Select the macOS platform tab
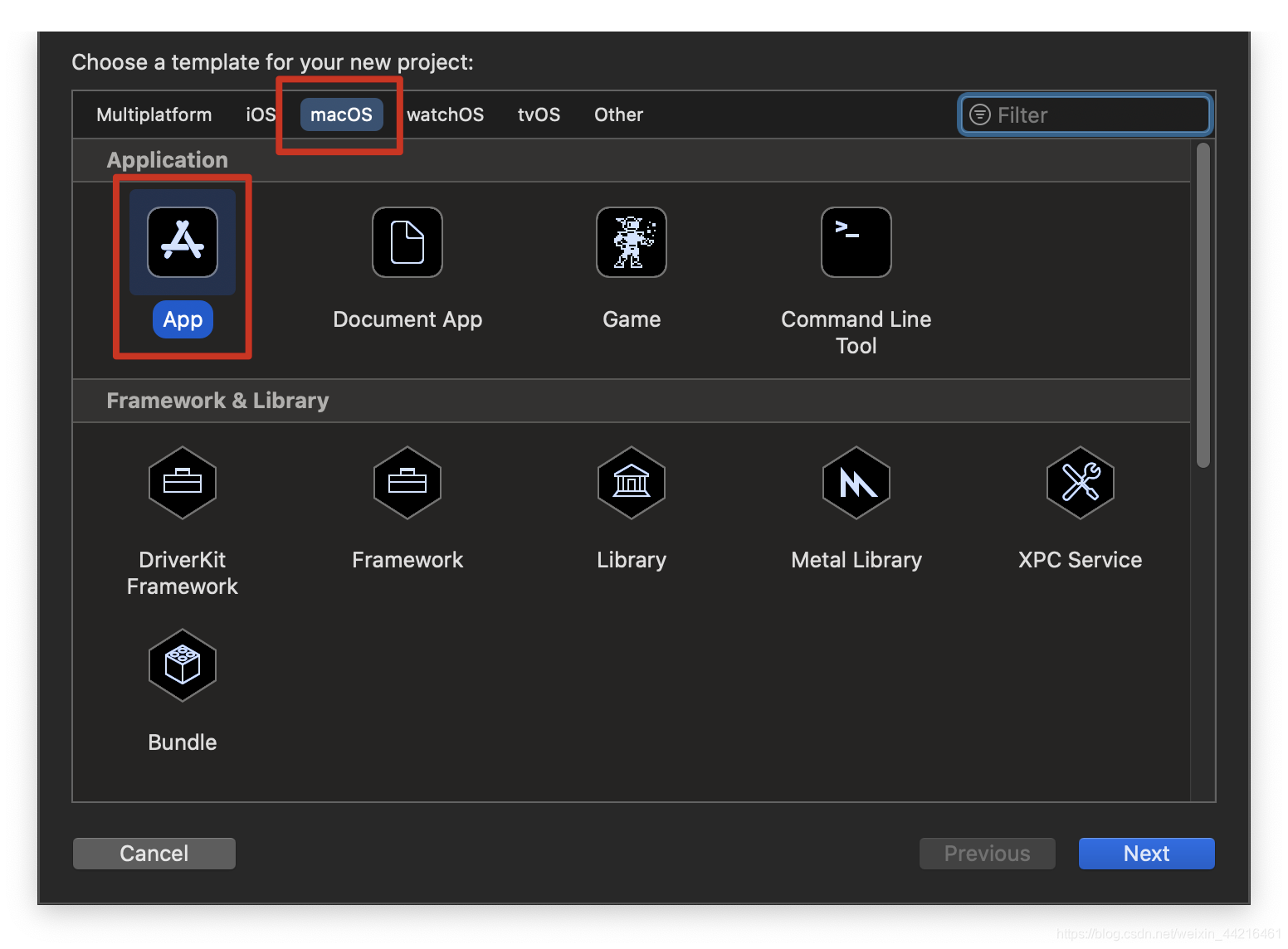 (x=341, y=114)
